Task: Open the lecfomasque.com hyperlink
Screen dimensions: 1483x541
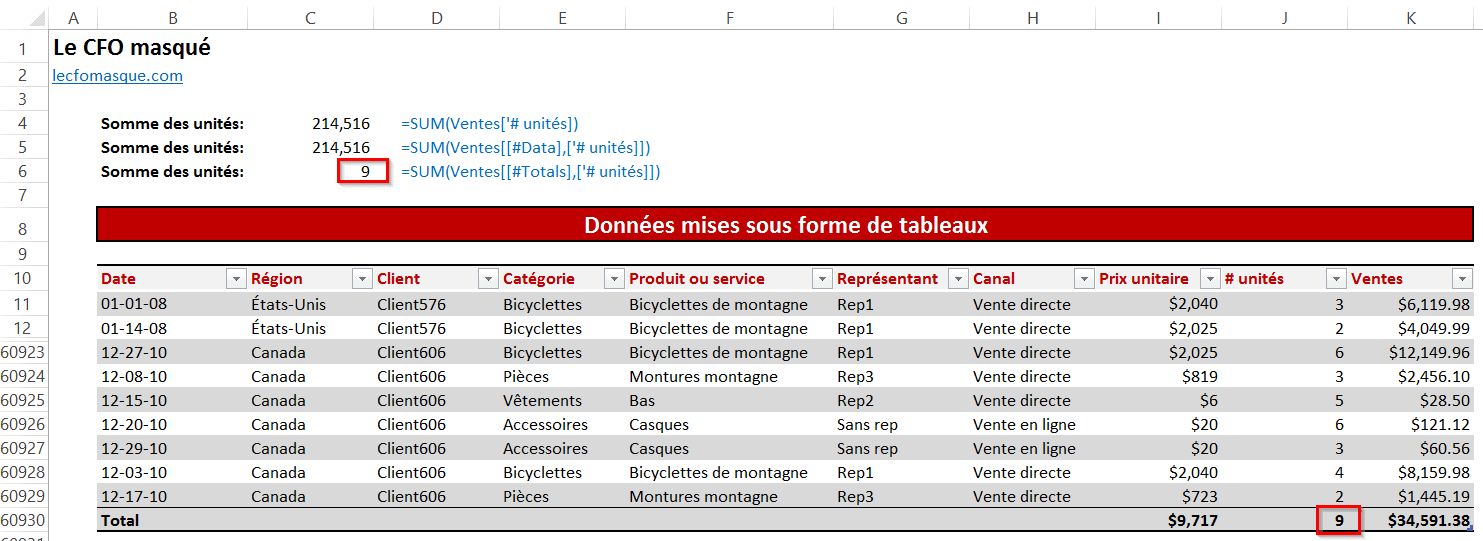Action: click(117, 76)
